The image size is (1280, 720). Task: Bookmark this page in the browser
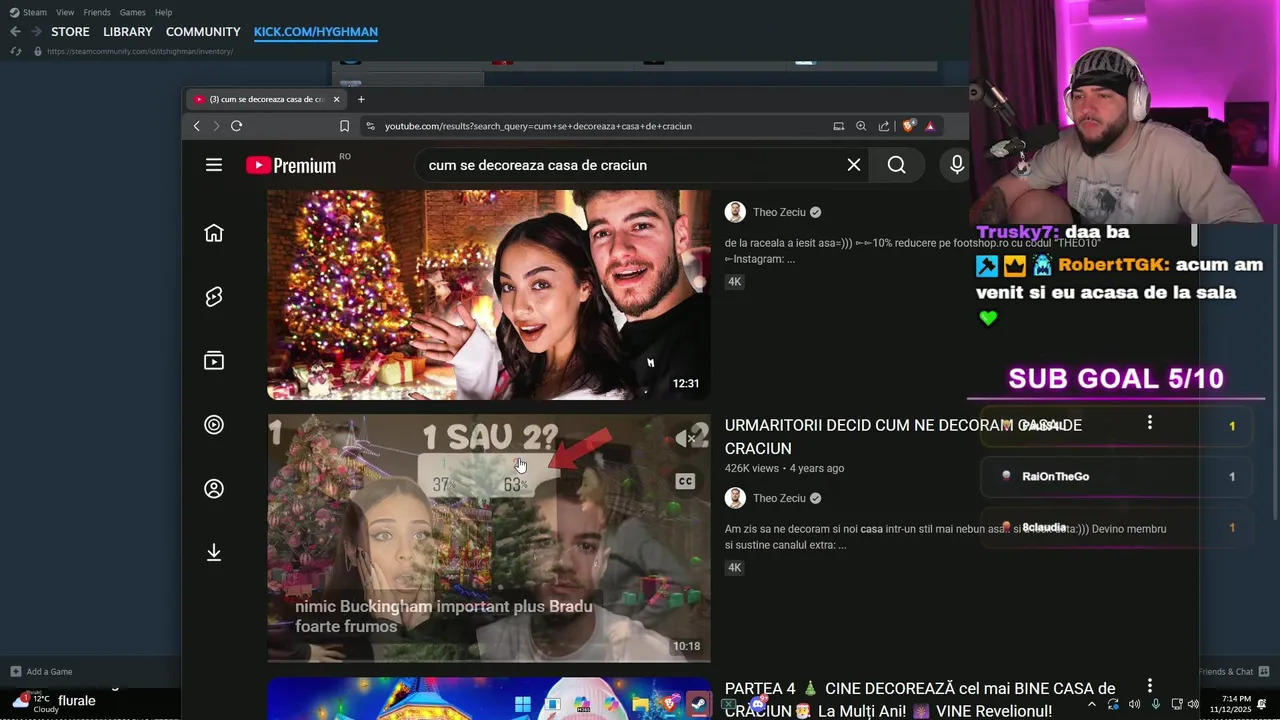344,126
